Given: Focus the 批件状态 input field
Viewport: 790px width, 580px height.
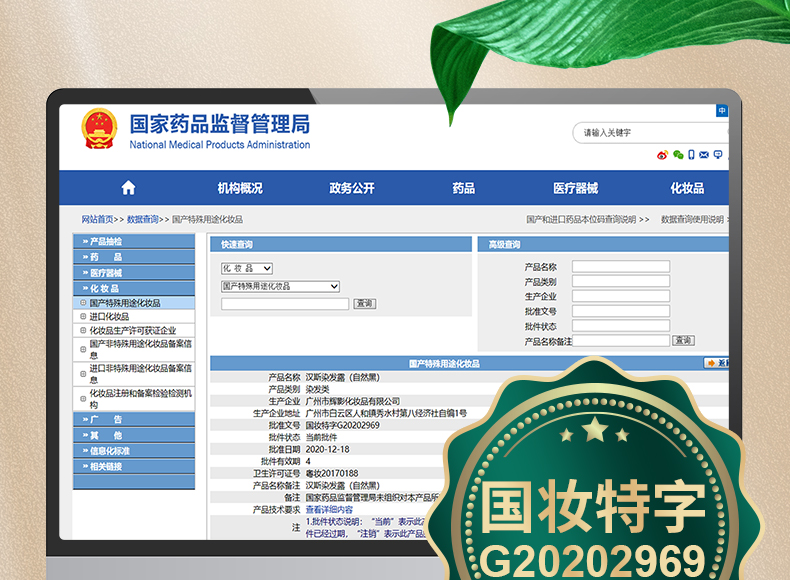Looking at the screenshot, I should tap(621, 326).
